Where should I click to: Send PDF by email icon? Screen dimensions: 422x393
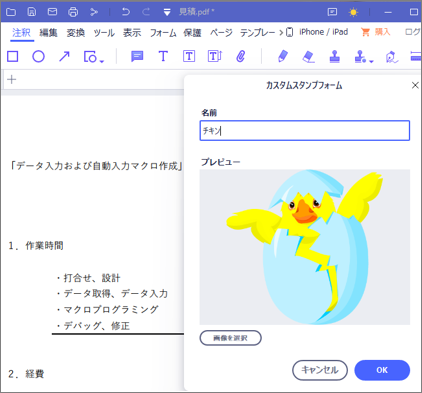(x=52, y=12)
